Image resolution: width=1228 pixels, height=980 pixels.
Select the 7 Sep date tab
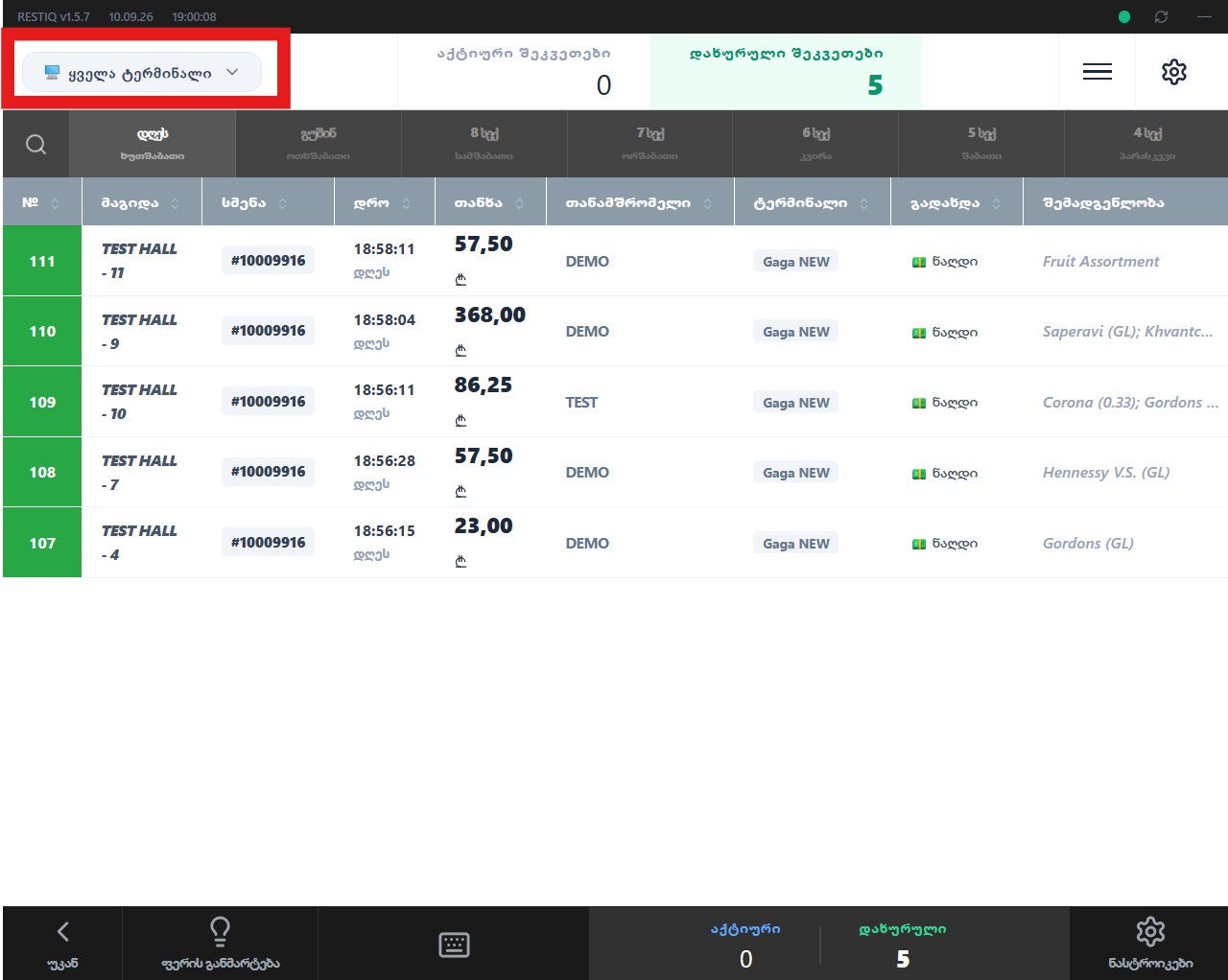(649, 144)
